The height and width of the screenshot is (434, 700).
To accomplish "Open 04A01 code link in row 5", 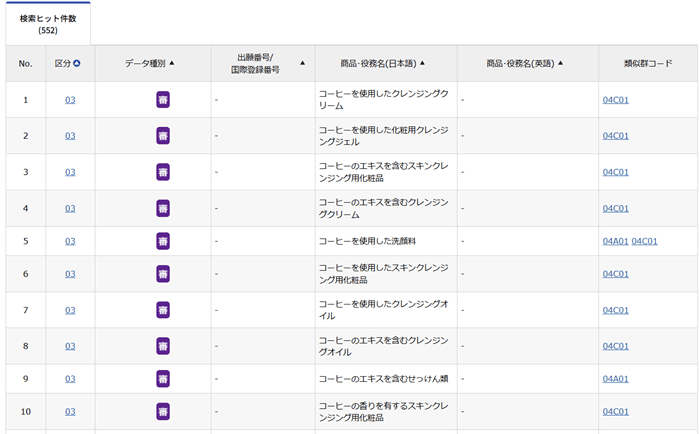I will click(616, 241).
